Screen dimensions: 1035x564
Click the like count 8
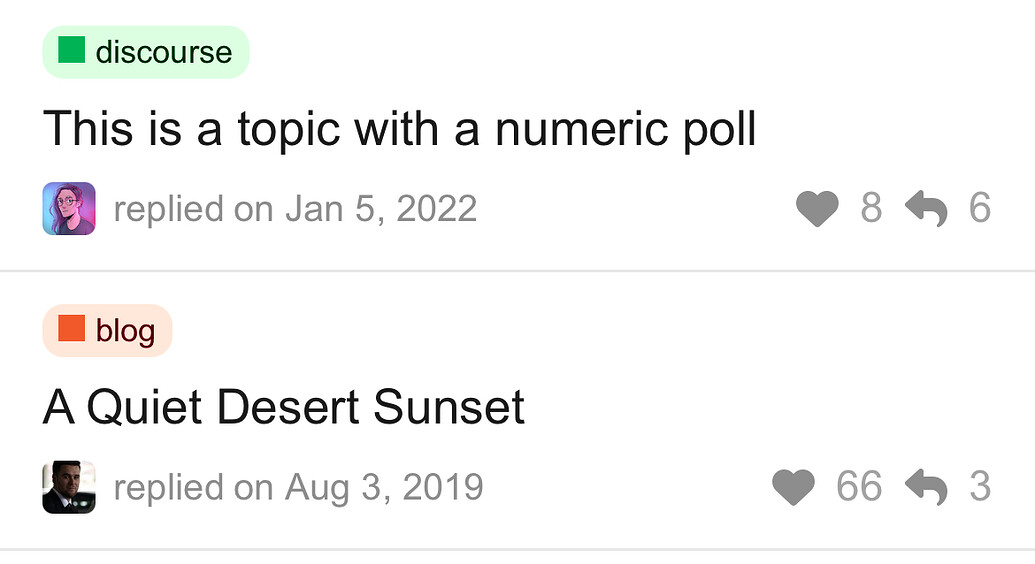[x=871, y=209]
